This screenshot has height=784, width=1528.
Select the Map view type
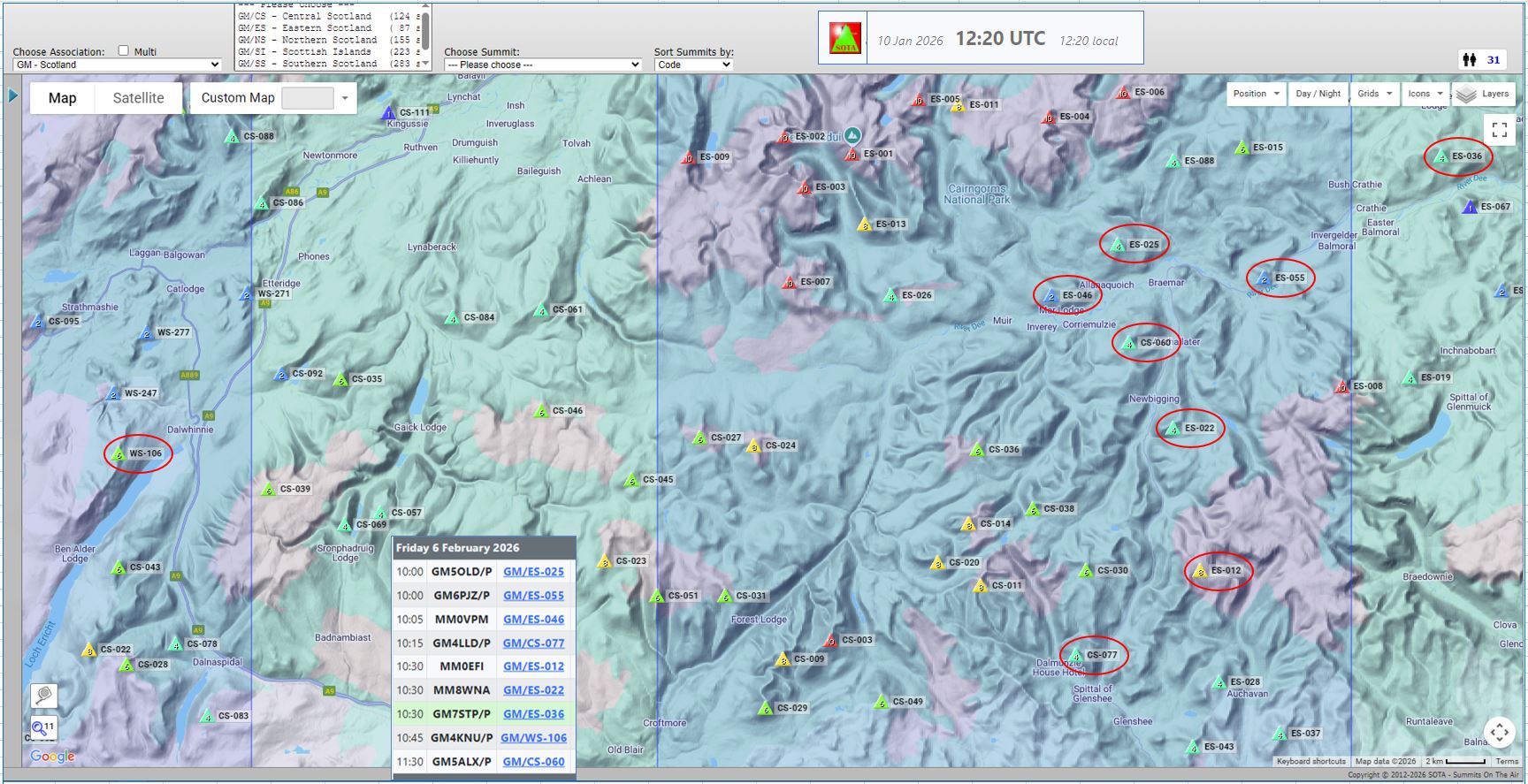point(62,98)
